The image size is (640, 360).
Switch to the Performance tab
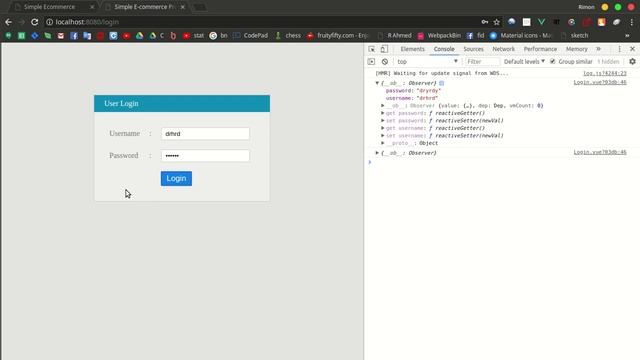point(540,49)
